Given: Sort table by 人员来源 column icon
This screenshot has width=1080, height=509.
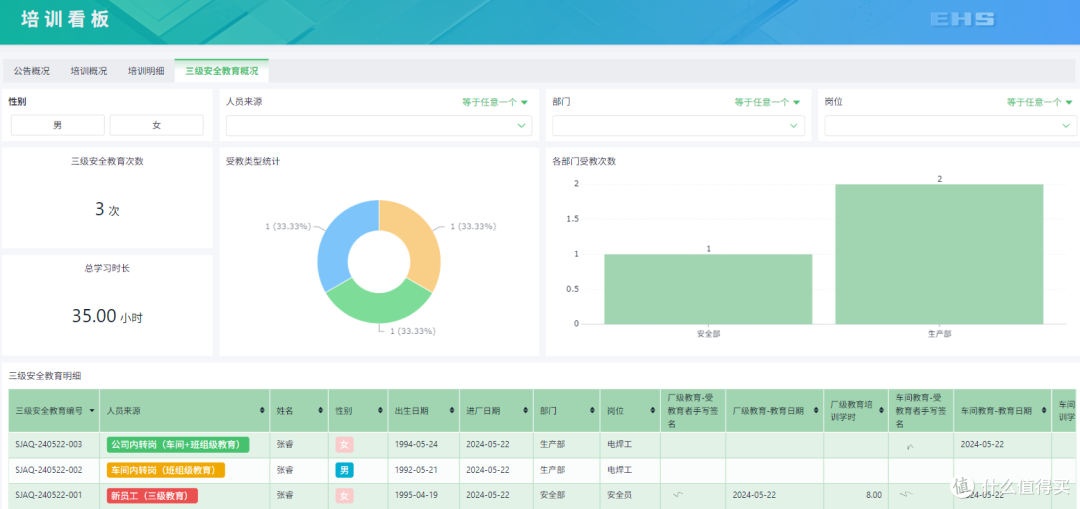Looking at the screenshot, I should coord(262,411).
